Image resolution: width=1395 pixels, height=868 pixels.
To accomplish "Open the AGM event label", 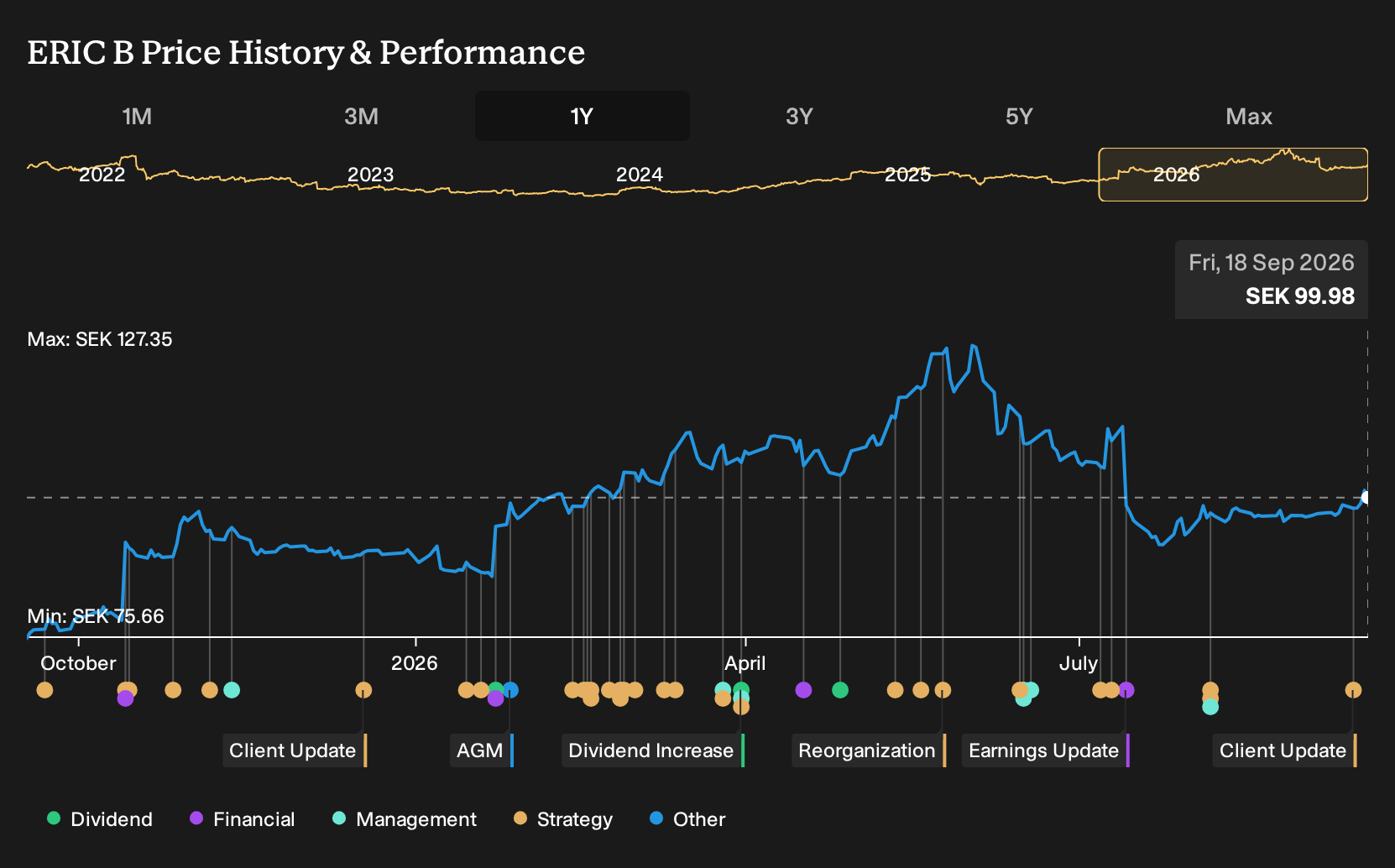I will click(482, 750).
